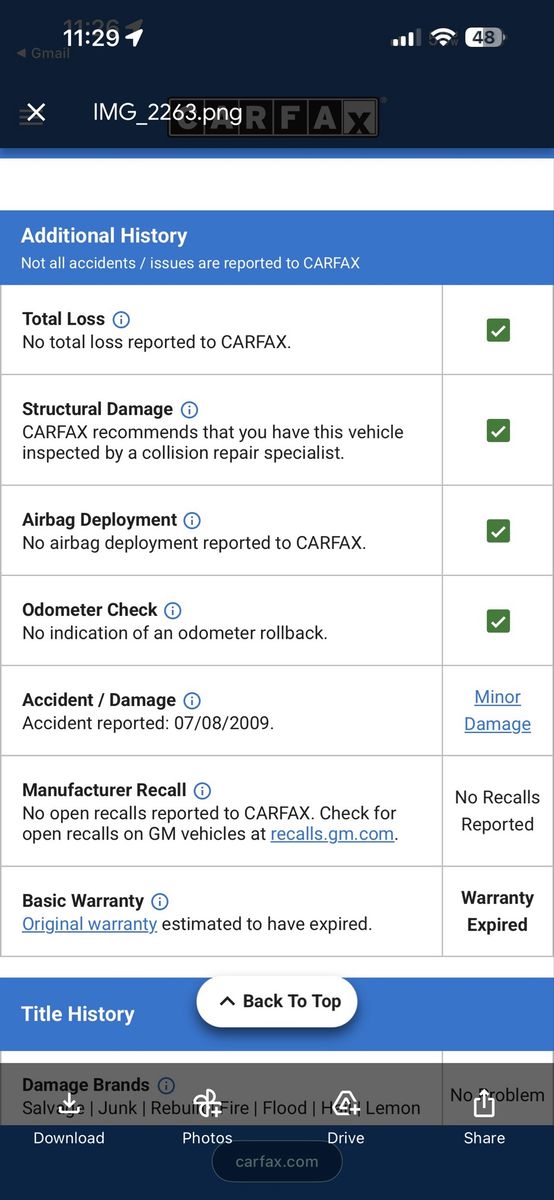Tap the Structural Damage info icon
Image resolution: width=554 pixels, height=1200 pixels.
click(189, 410)
